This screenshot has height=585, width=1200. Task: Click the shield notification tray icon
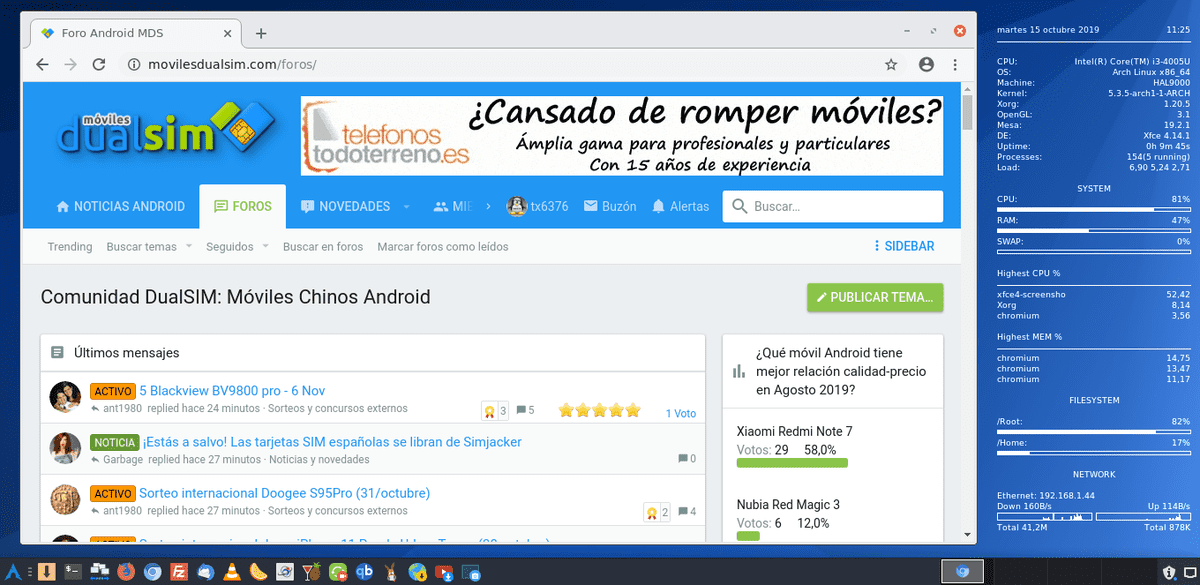pyautogui.click(x=1168, y=572)
